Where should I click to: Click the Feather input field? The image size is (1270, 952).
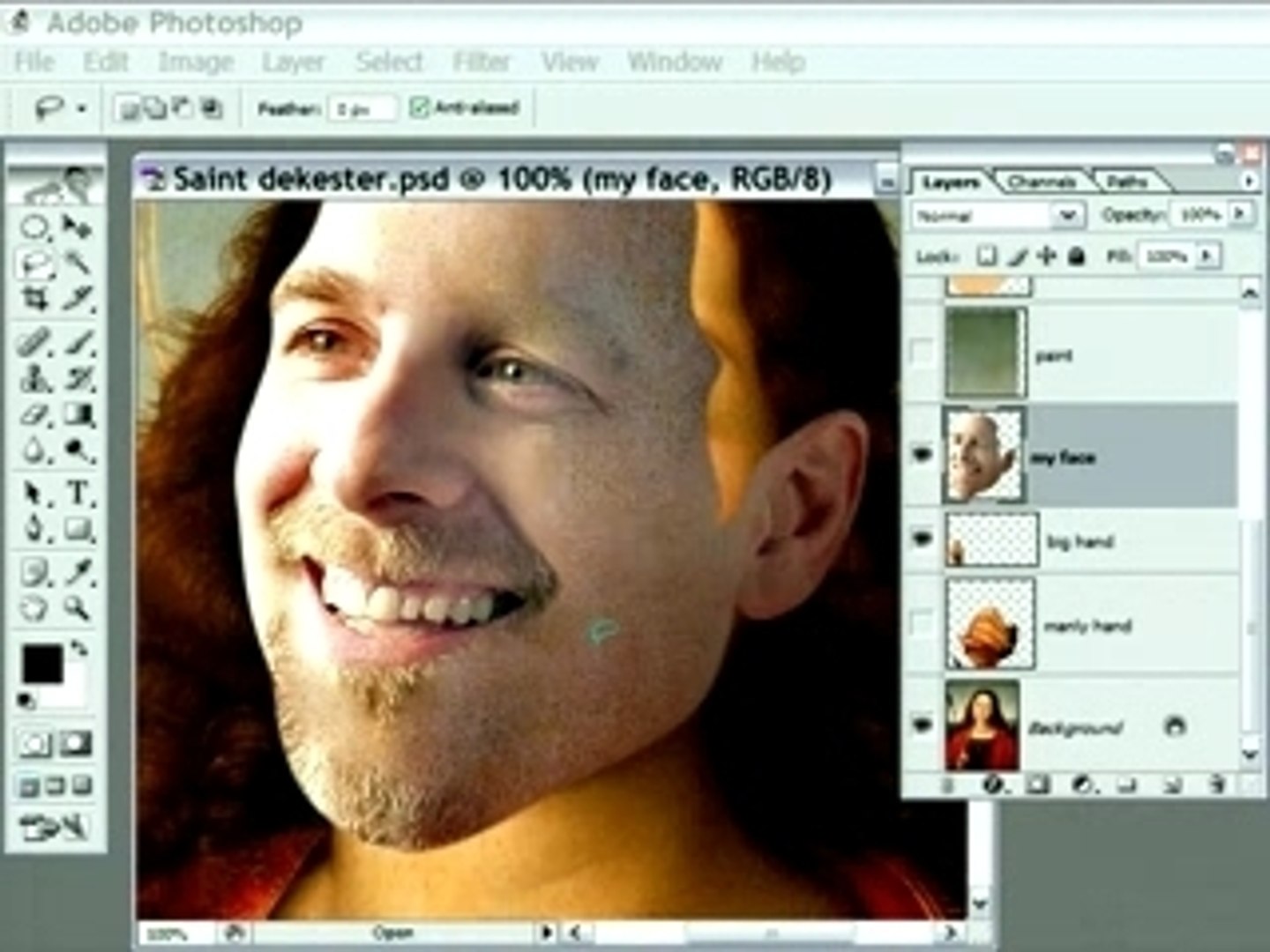[363, 108]
